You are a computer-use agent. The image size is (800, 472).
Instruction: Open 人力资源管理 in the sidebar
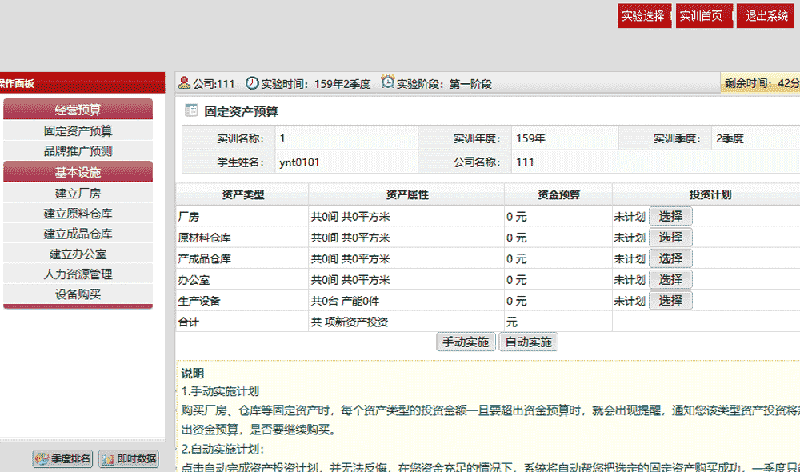click(x=78, y=274)
